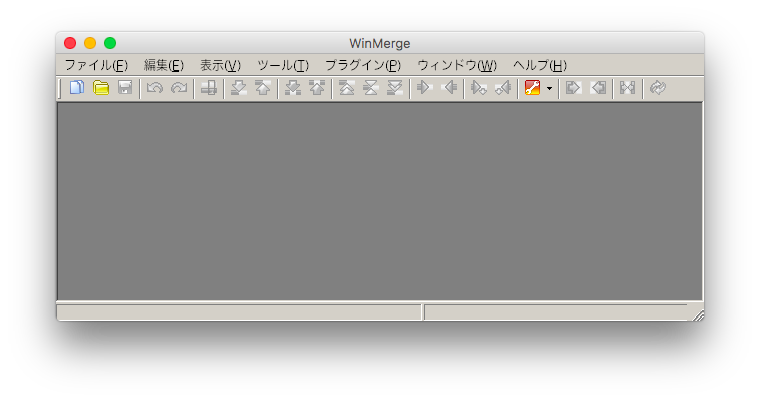Click the Redo arrow icon
The width and height of the screenshot is (760, 401).
point(179,88)
